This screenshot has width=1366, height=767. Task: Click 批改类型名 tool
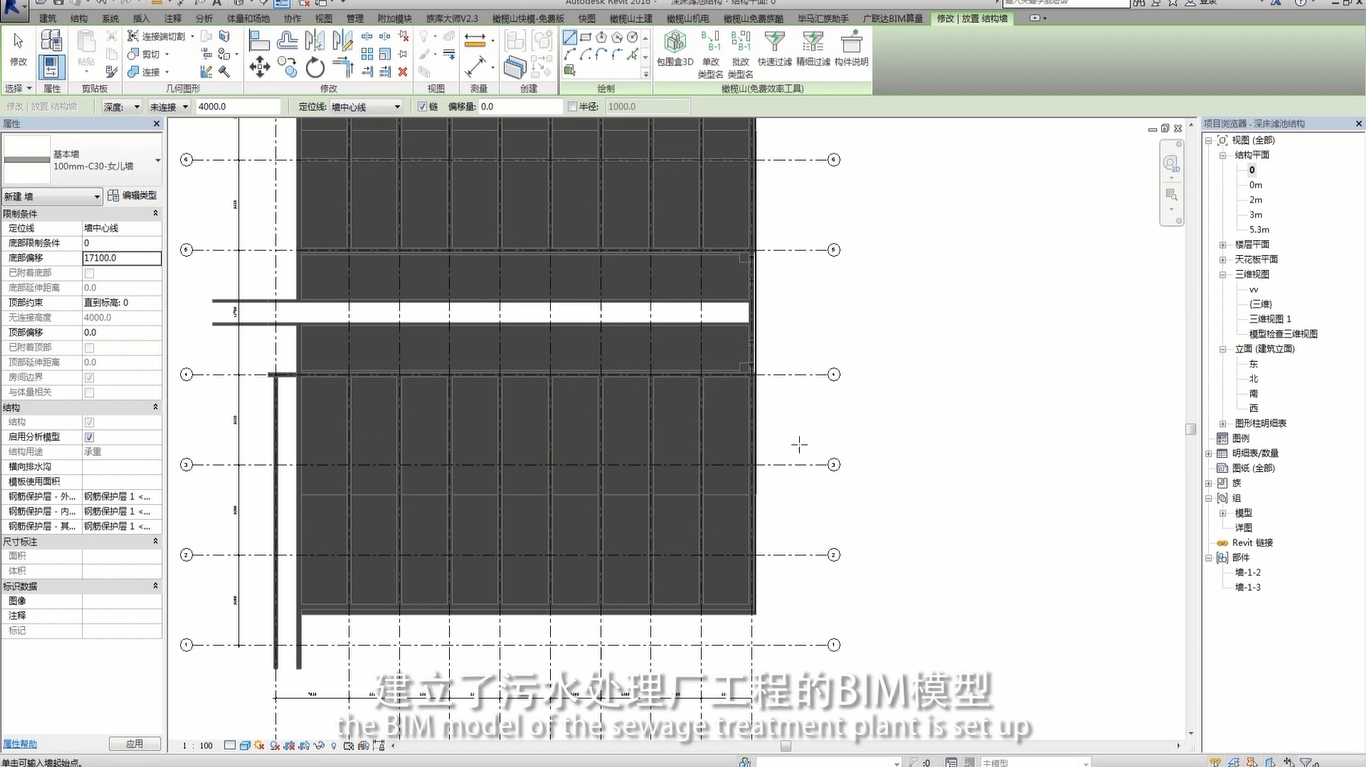click(741, 54)
